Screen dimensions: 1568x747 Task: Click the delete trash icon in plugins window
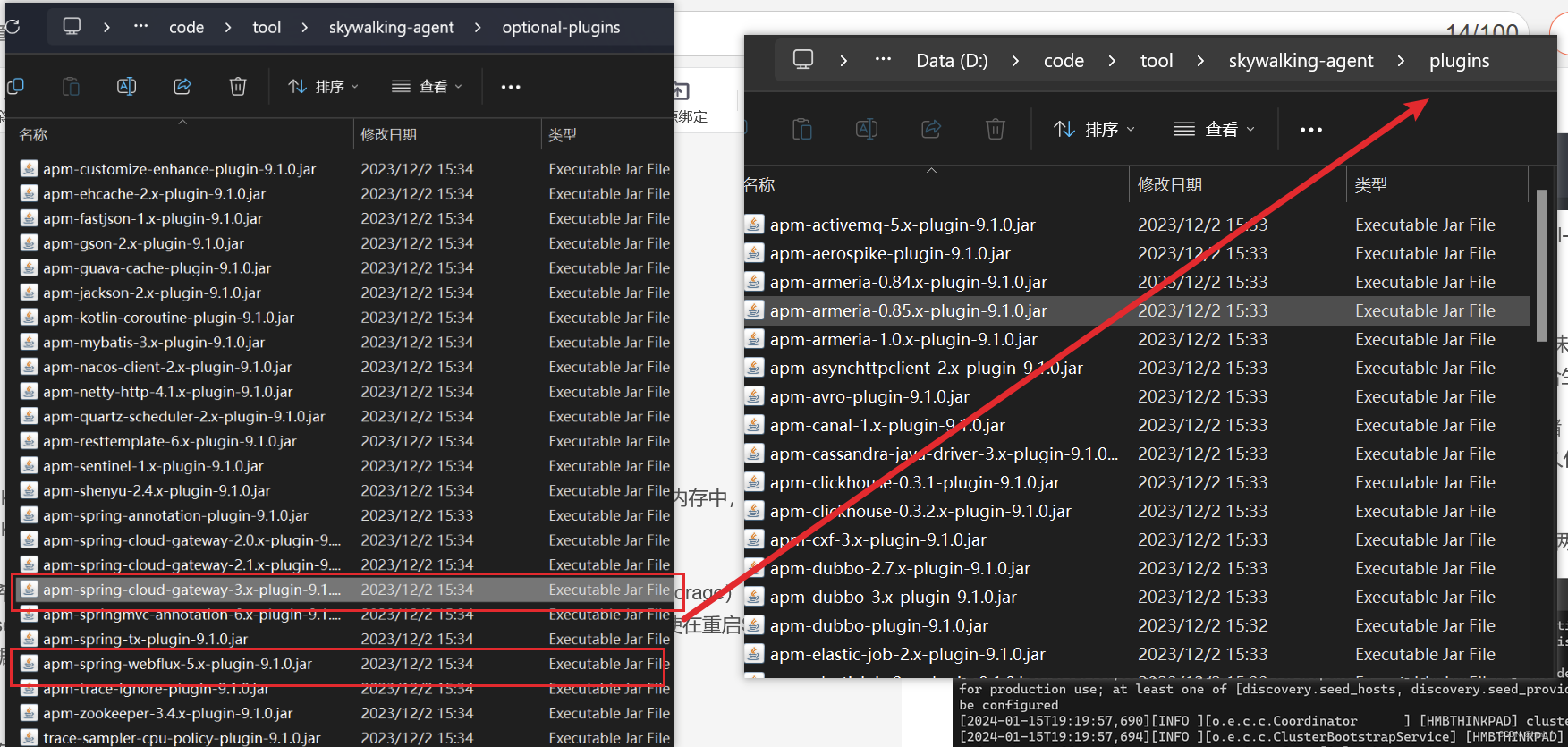tap(996, 130)
